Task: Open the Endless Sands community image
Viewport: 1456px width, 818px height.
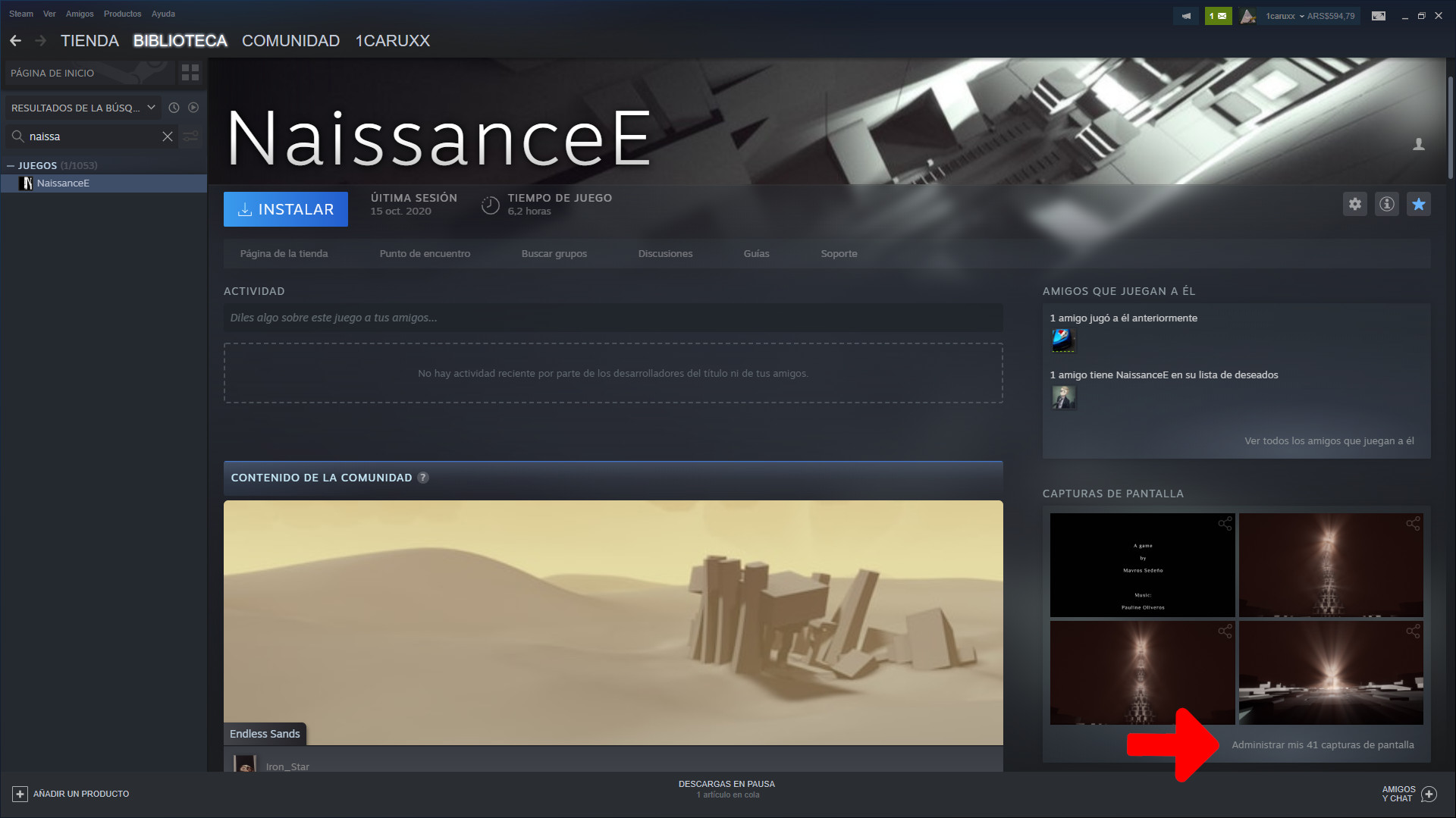Action: click(613, 622)
